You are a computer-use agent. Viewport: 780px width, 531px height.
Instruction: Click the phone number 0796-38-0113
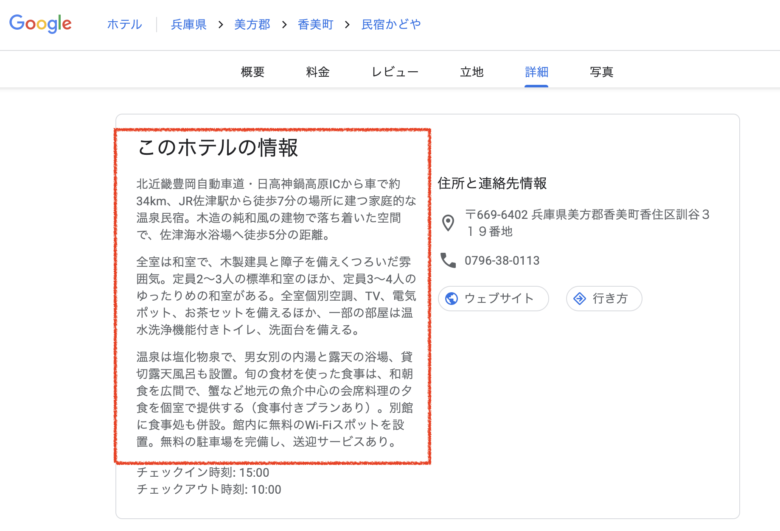click(502, 261)
